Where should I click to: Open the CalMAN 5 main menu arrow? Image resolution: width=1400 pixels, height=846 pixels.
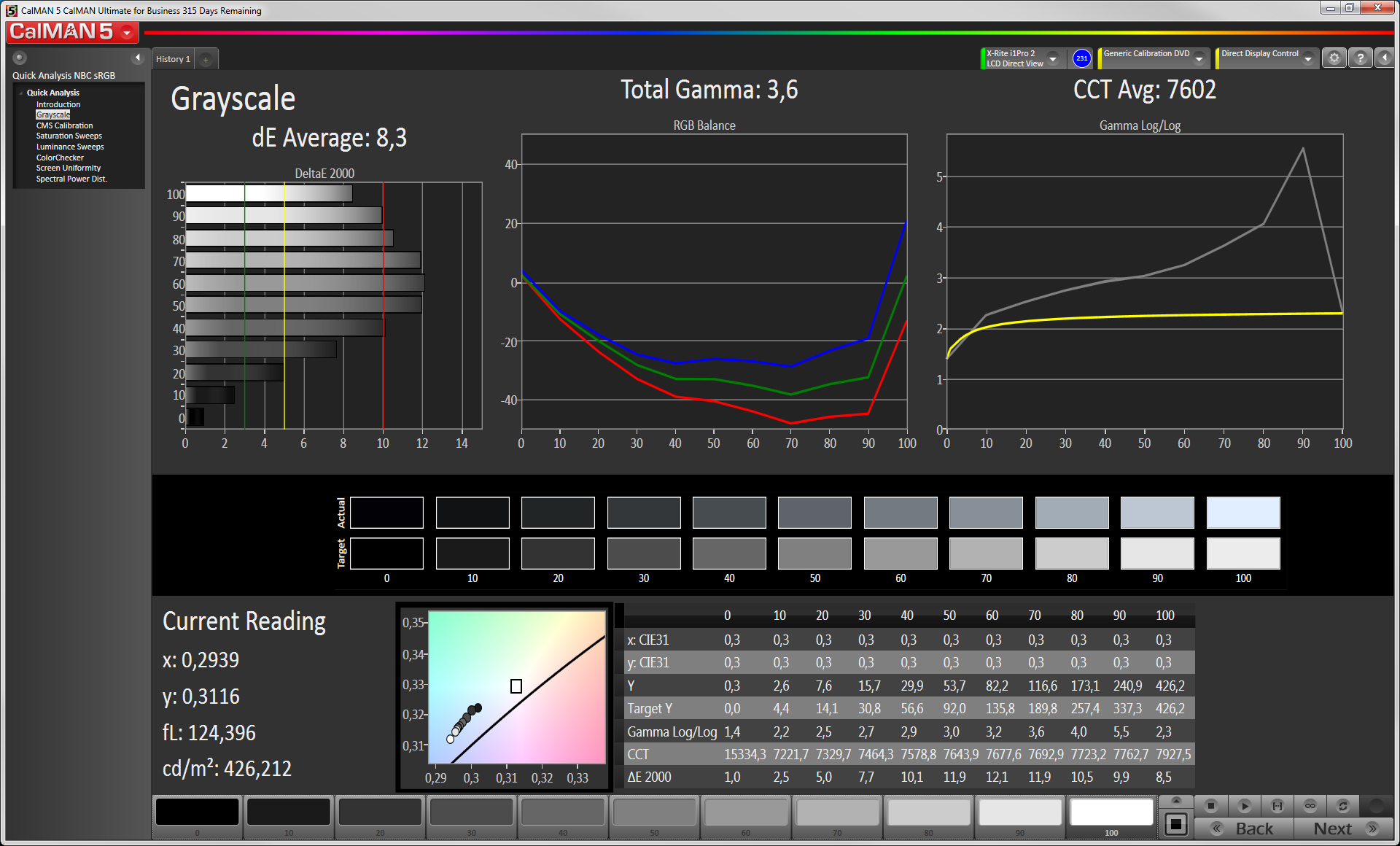(127, 32)
